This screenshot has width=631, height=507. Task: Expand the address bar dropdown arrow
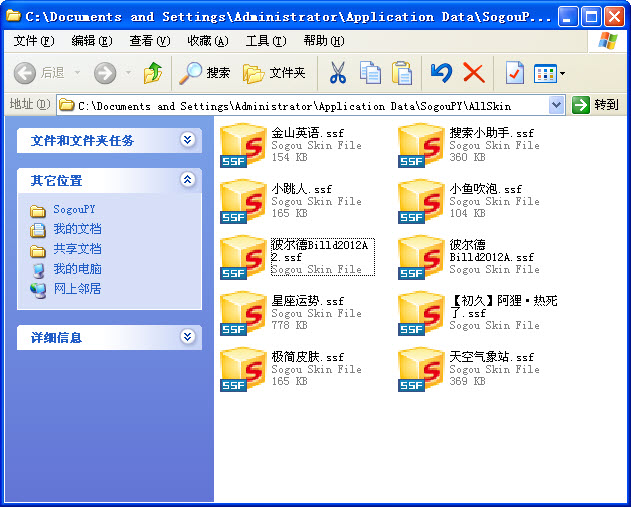point(557,105)
